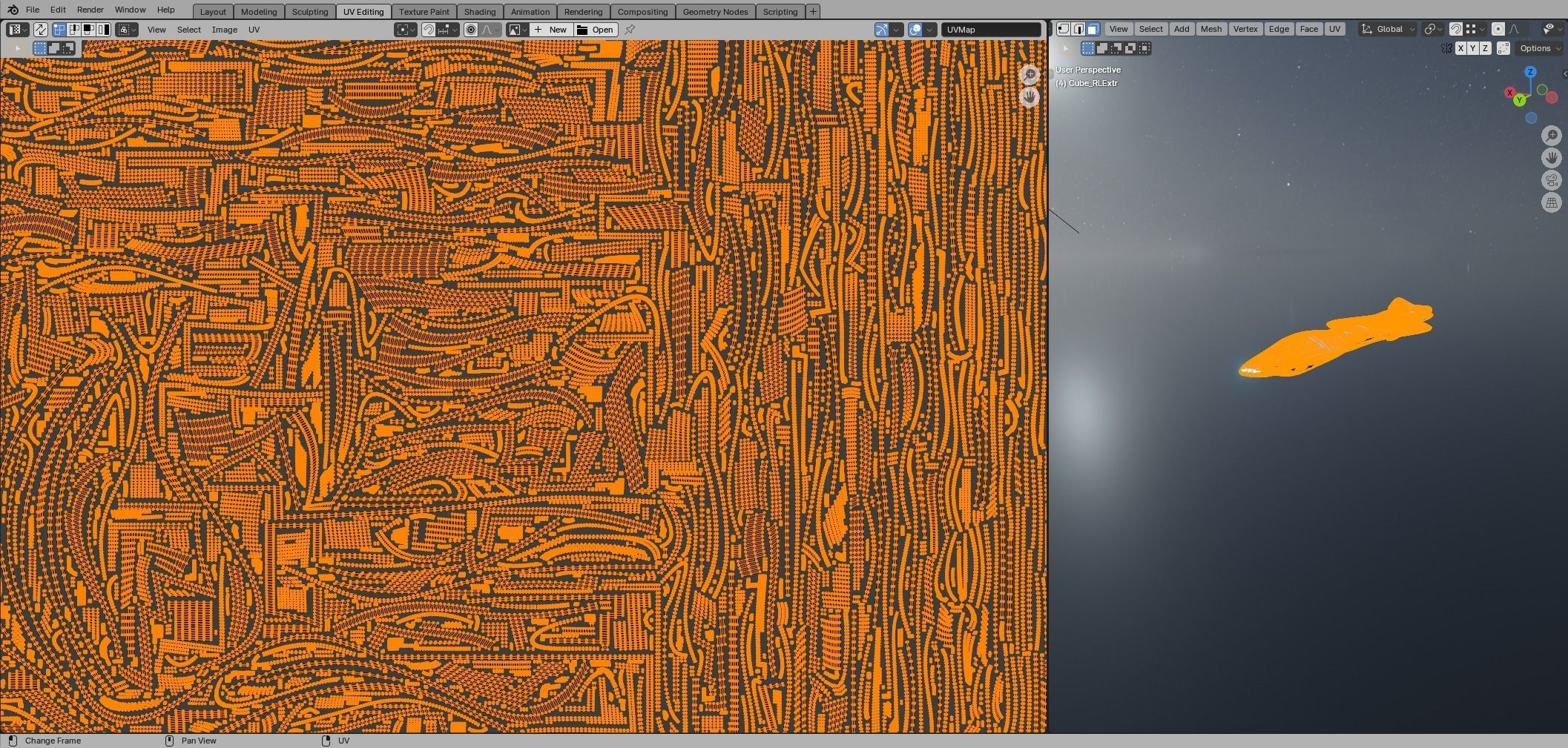Open UV editor Image menu

pyautogui.click(x=225, y=30)
